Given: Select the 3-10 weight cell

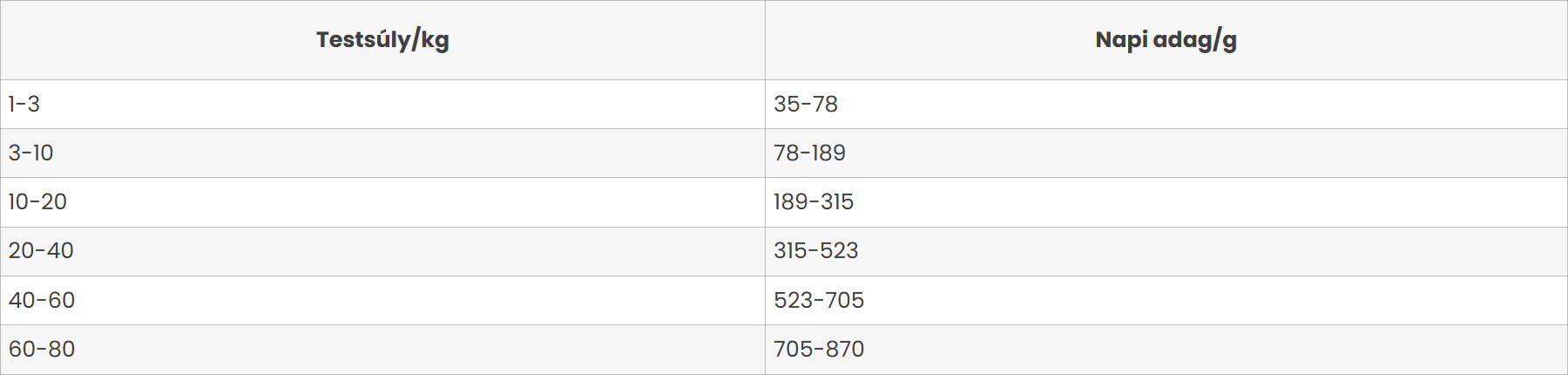Looking at the screenshot, I should pos(382,153).
